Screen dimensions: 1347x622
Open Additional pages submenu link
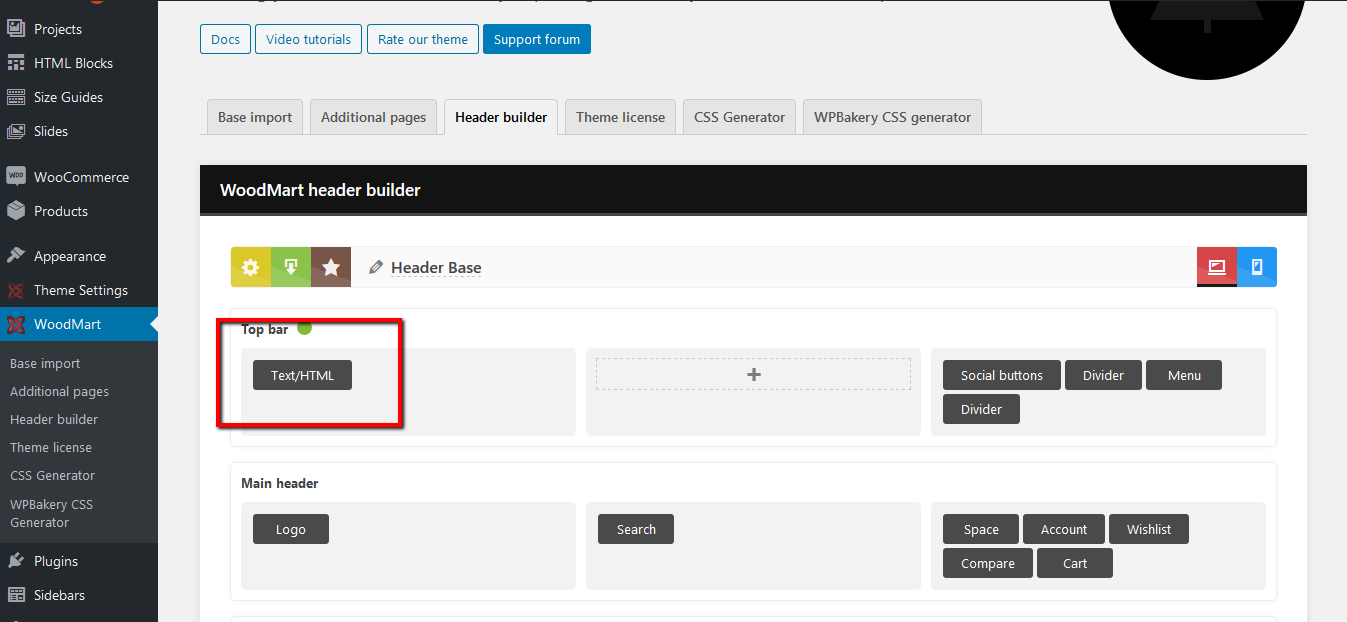pyautogui.click(x=59, y=391)
